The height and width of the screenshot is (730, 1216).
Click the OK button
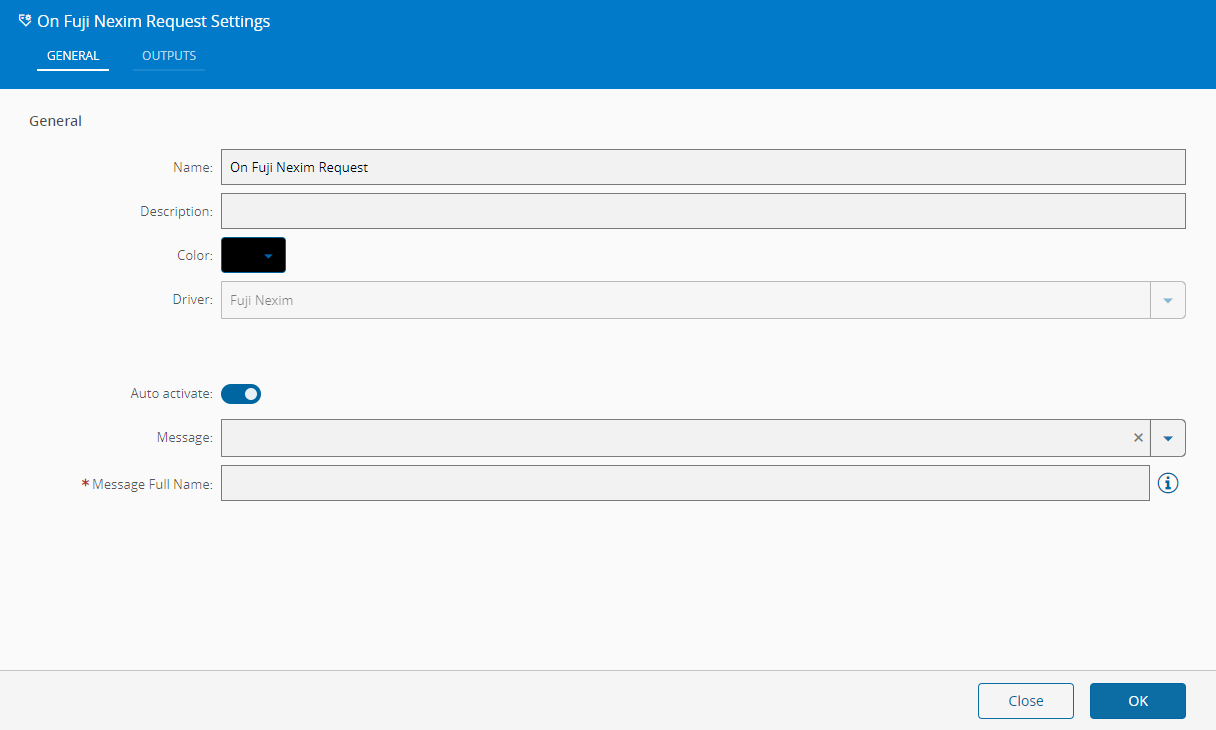[1138, 701]
